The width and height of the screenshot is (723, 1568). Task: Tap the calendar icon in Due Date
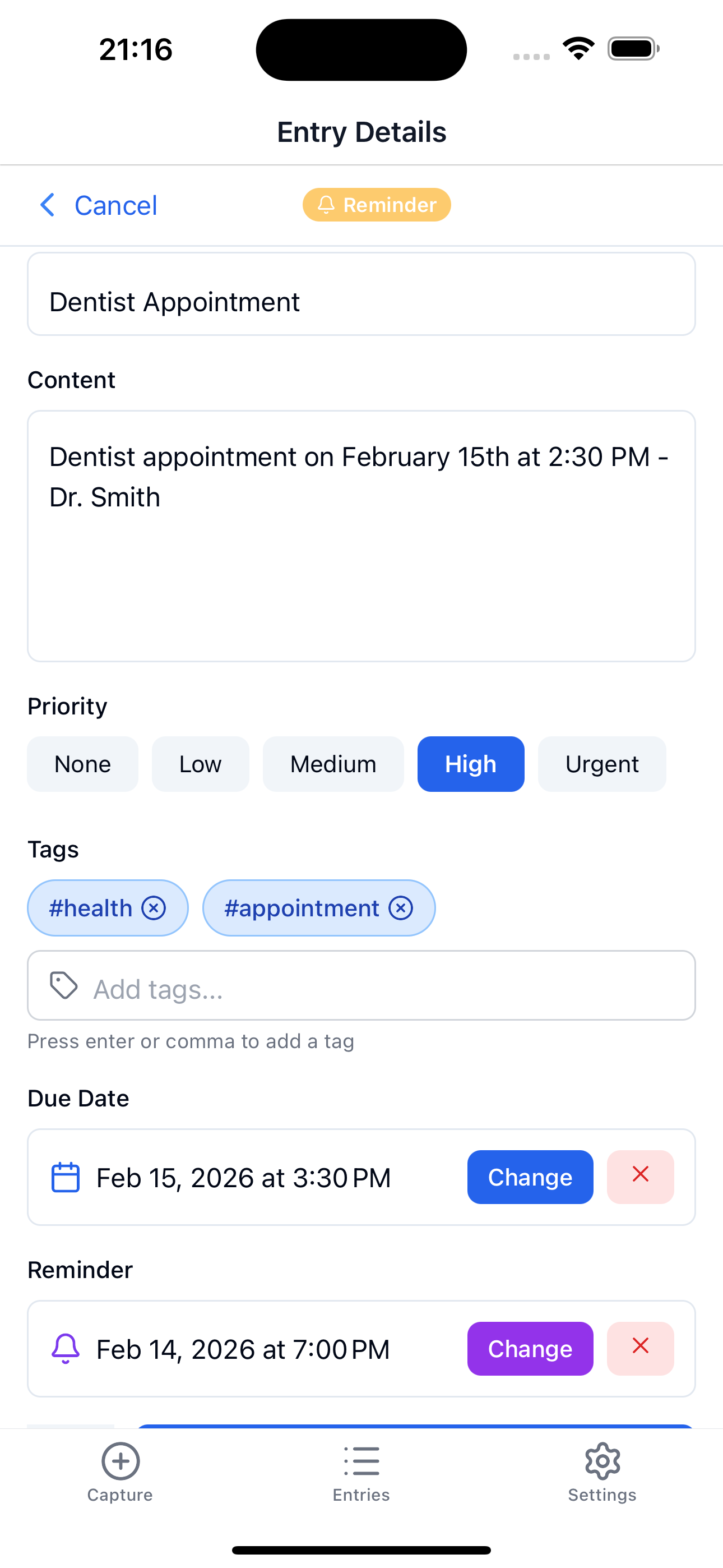pos(65,1177)
